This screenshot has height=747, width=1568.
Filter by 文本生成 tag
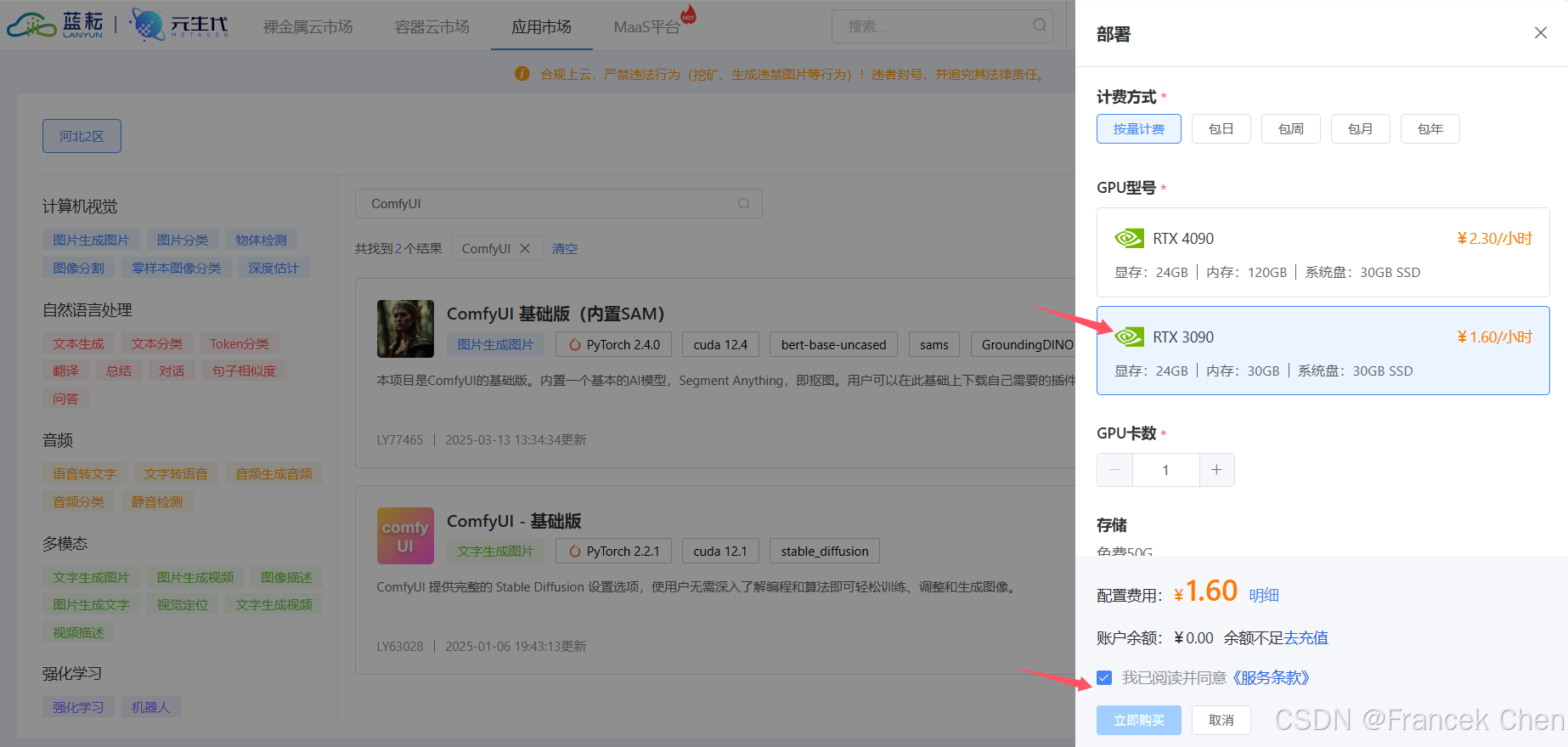(78, 344)
